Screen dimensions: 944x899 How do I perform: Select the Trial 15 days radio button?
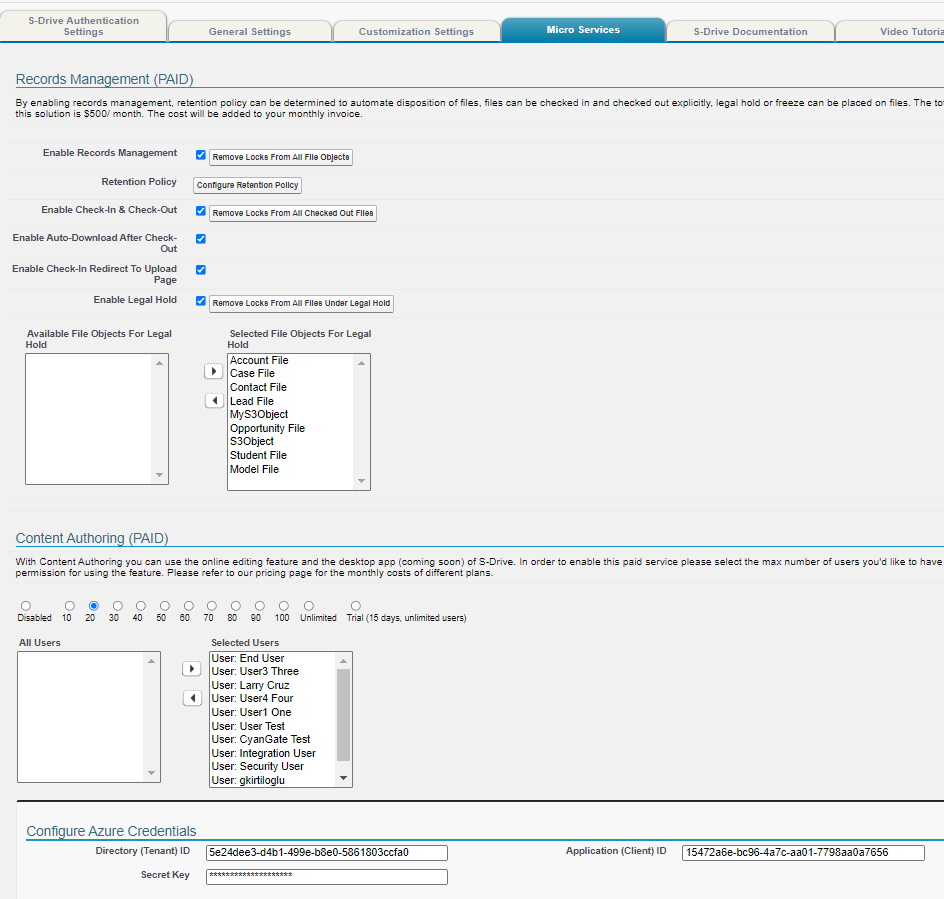[x=356, y=606]
